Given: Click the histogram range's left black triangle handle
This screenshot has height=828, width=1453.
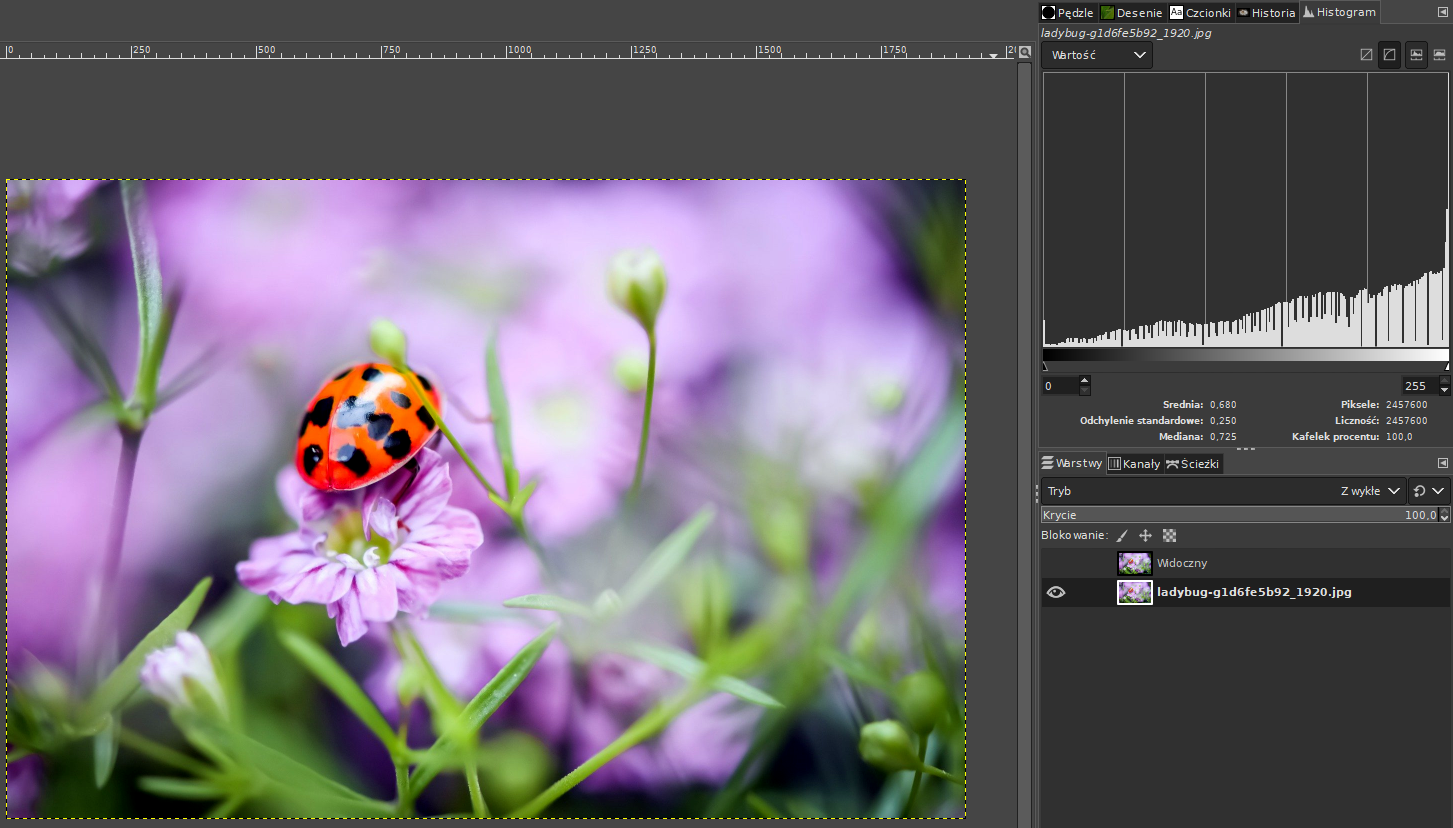Looking at the screenshot, I should [1045, 367].
